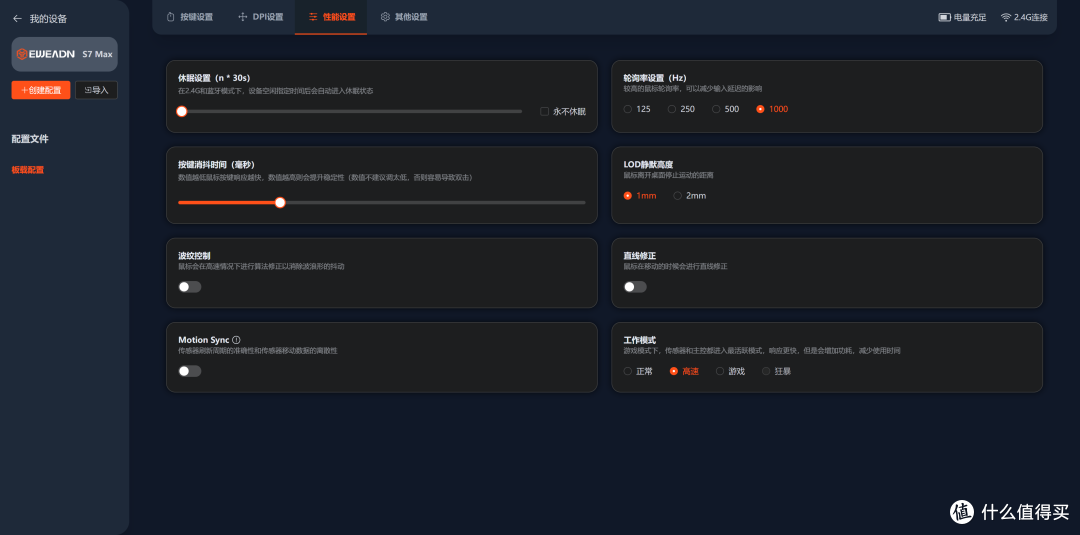Click the back arrow beside 我的设备
1080x535 pixels.
click(17, 19)
